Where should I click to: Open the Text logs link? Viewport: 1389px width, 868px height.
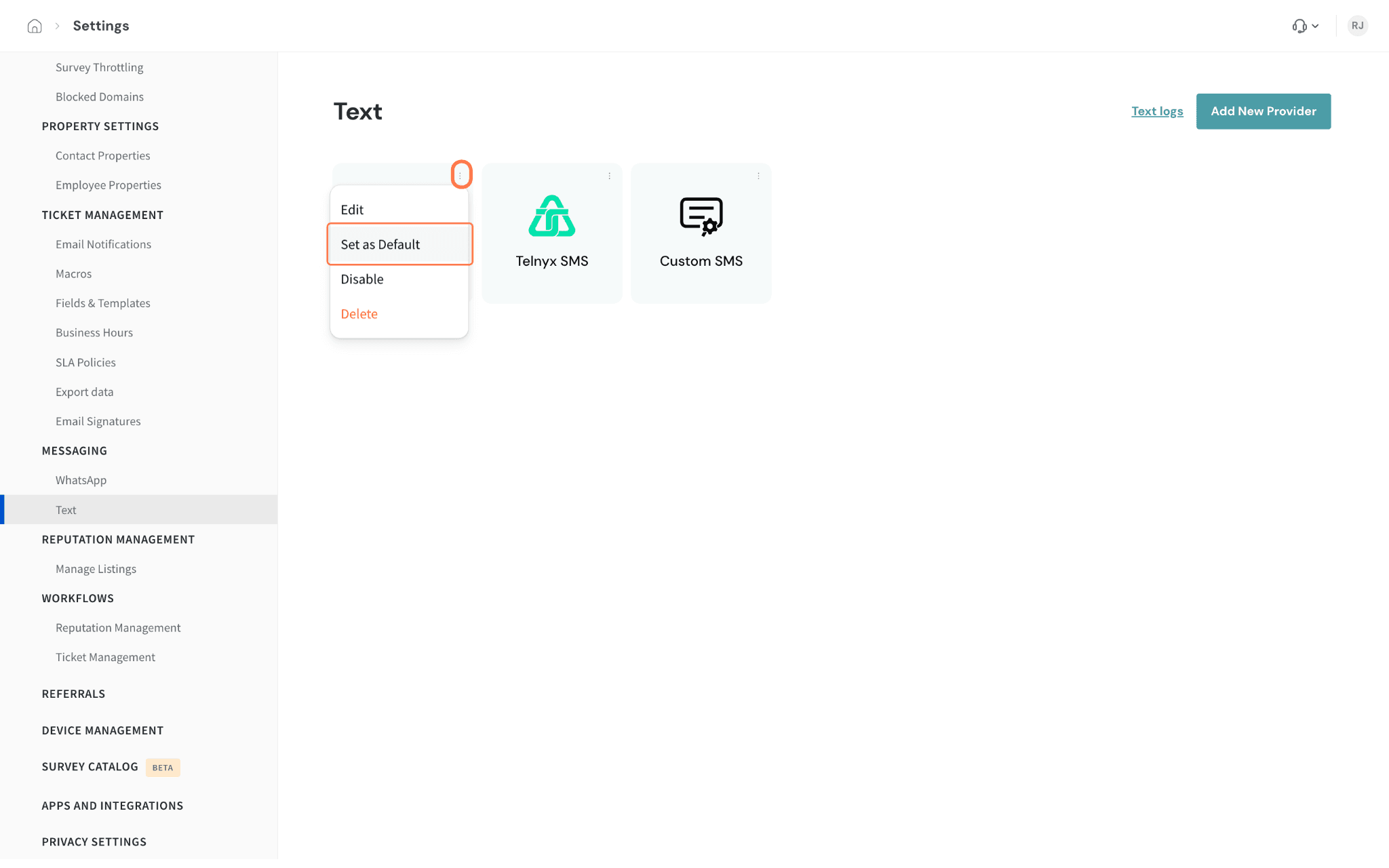click(x=1157, y=111)
